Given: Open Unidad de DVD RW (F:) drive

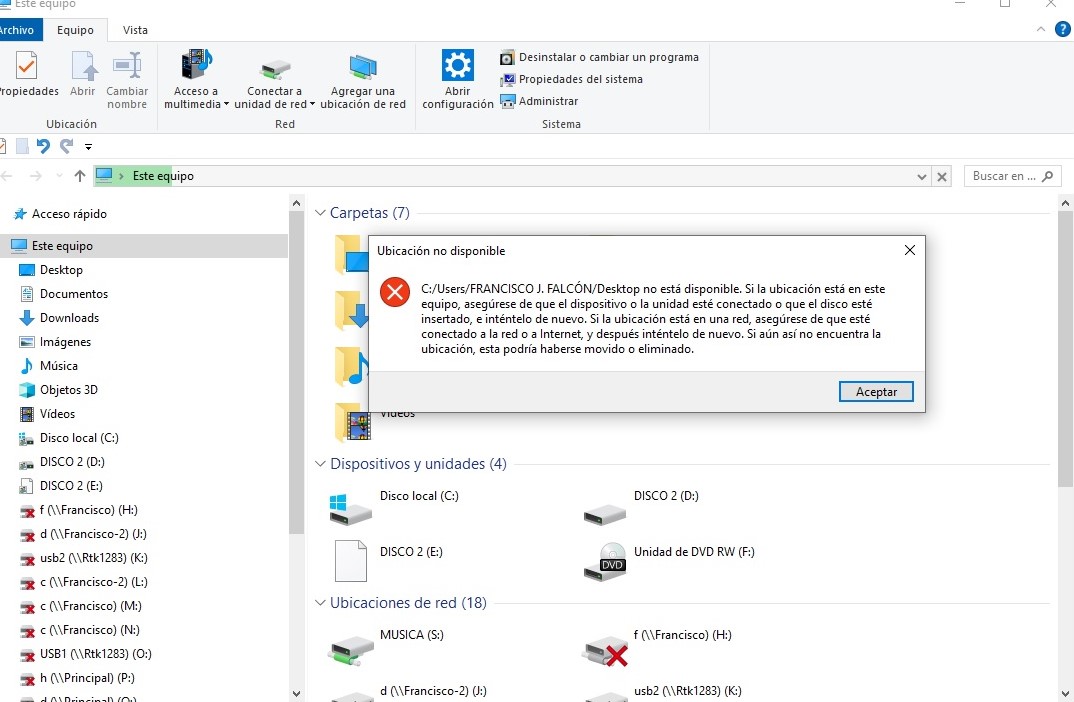Looking at the screenshot, I should click(669, 562).
